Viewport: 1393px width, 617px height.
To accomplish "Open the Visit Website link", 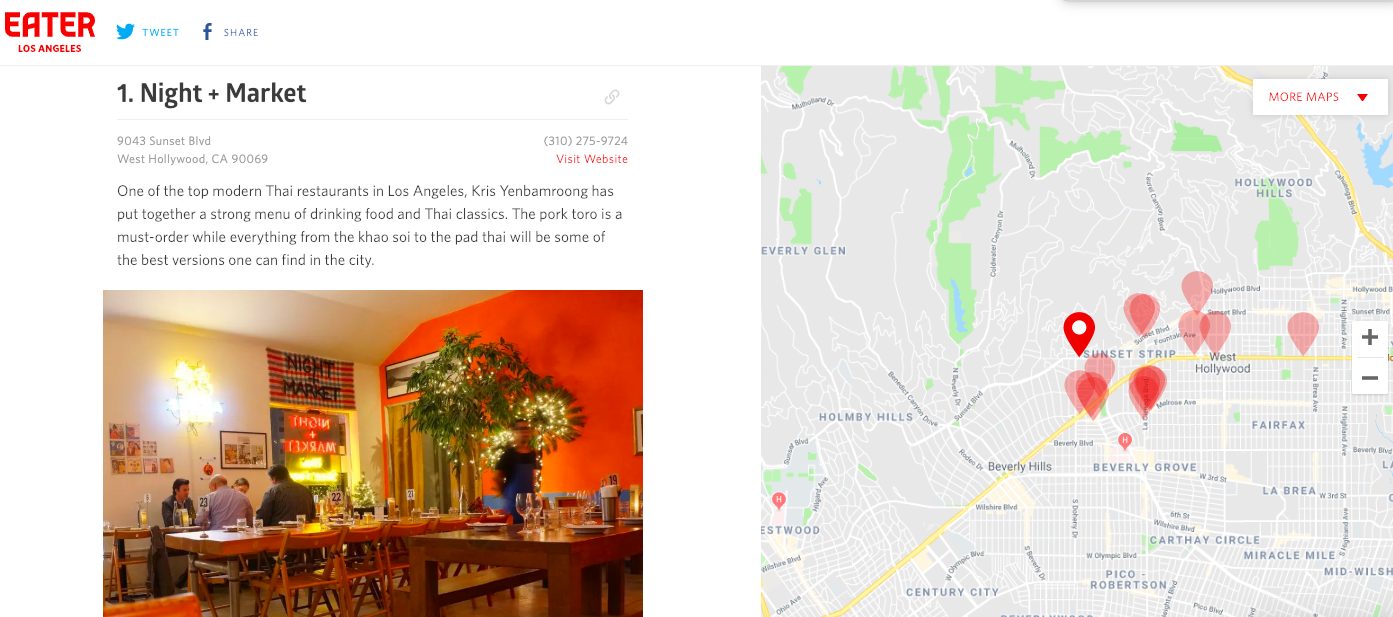I will (x=592, y=159).
